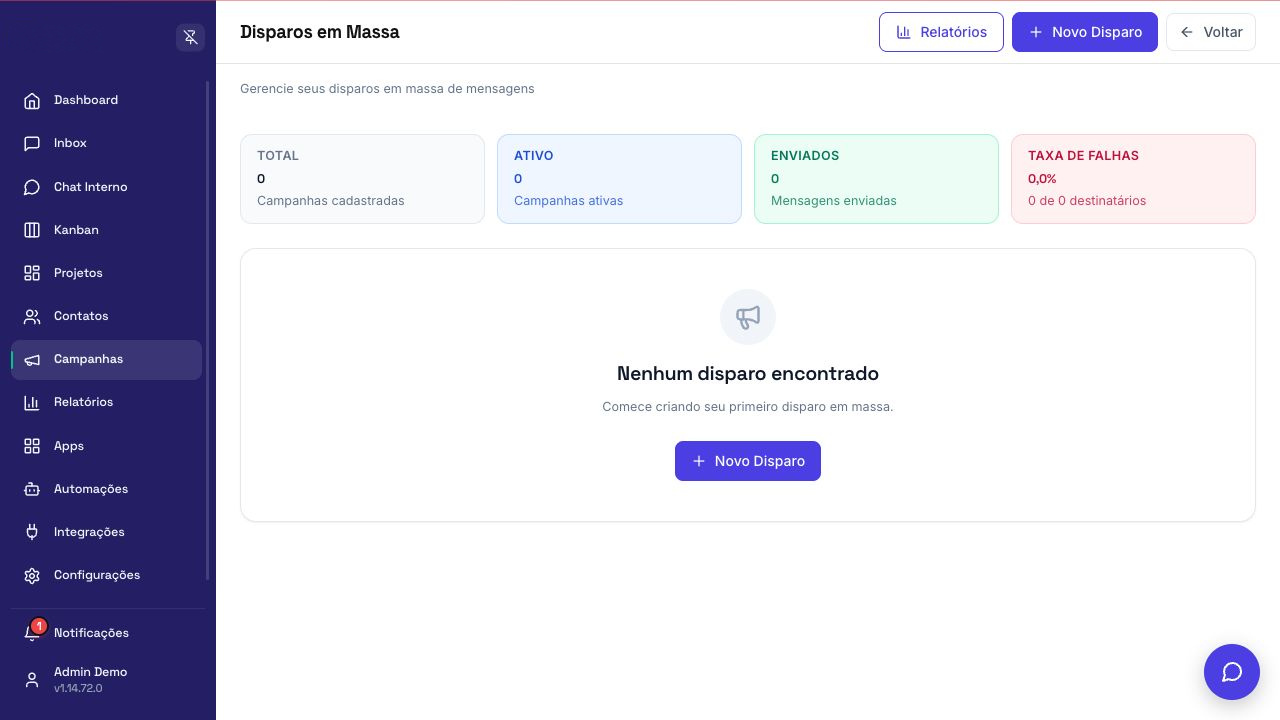Click the Dashboard home icon
1280x720 pixels.
(32, 100)
